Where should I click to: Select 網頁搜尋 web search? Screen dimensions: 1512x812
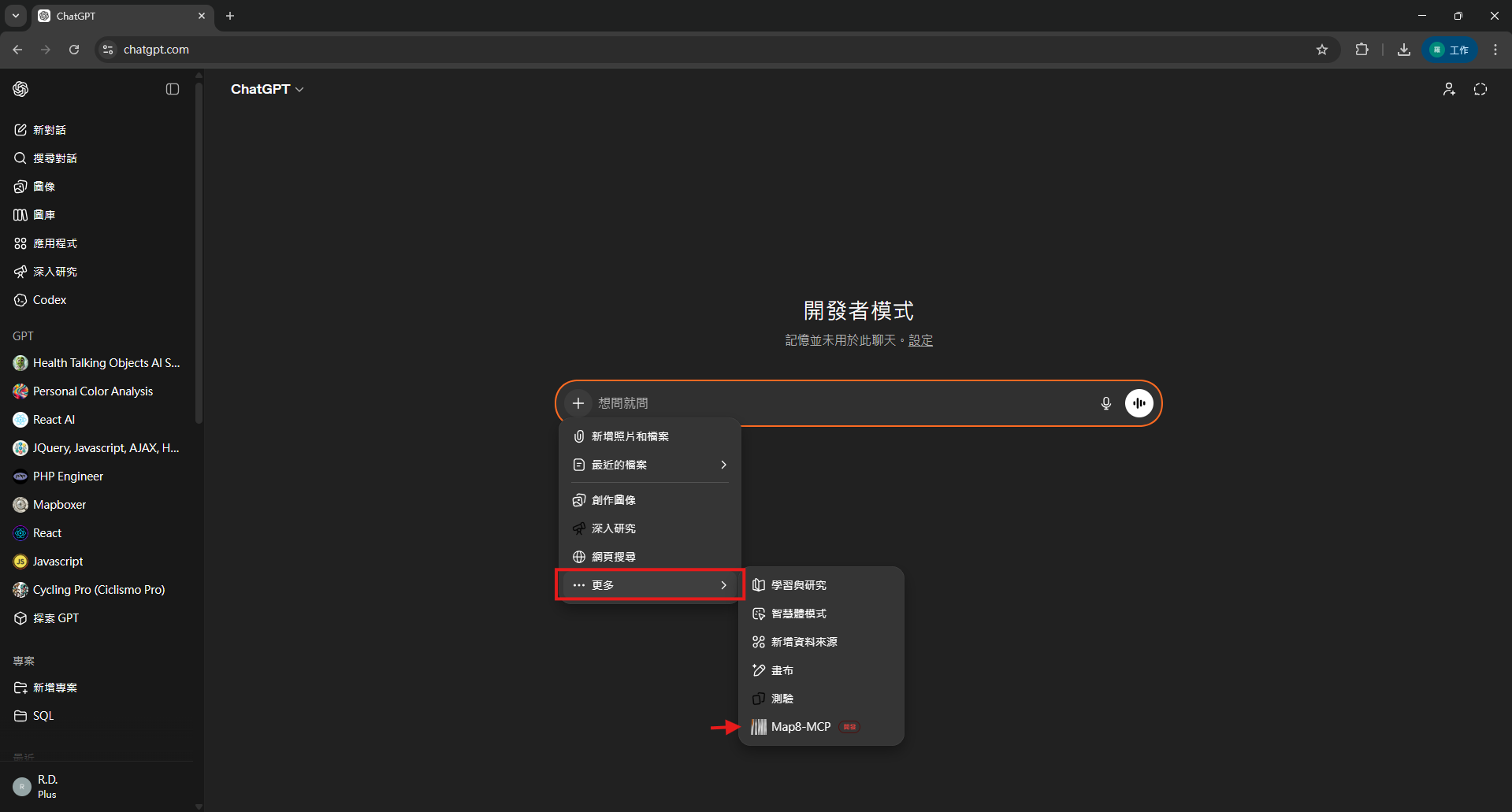click(650, 557)
